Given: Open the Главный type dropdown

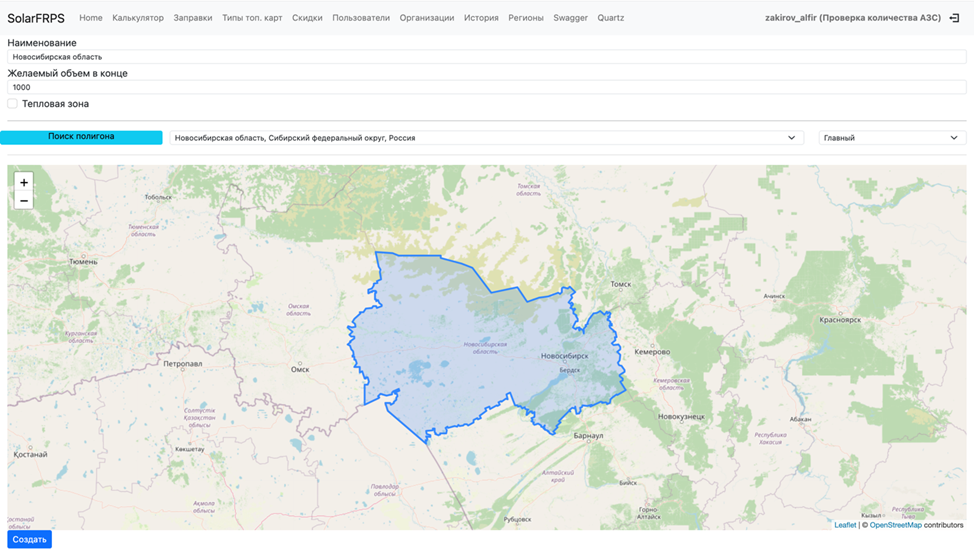Looking at the screenshot, I should click(x=892, y=138).
